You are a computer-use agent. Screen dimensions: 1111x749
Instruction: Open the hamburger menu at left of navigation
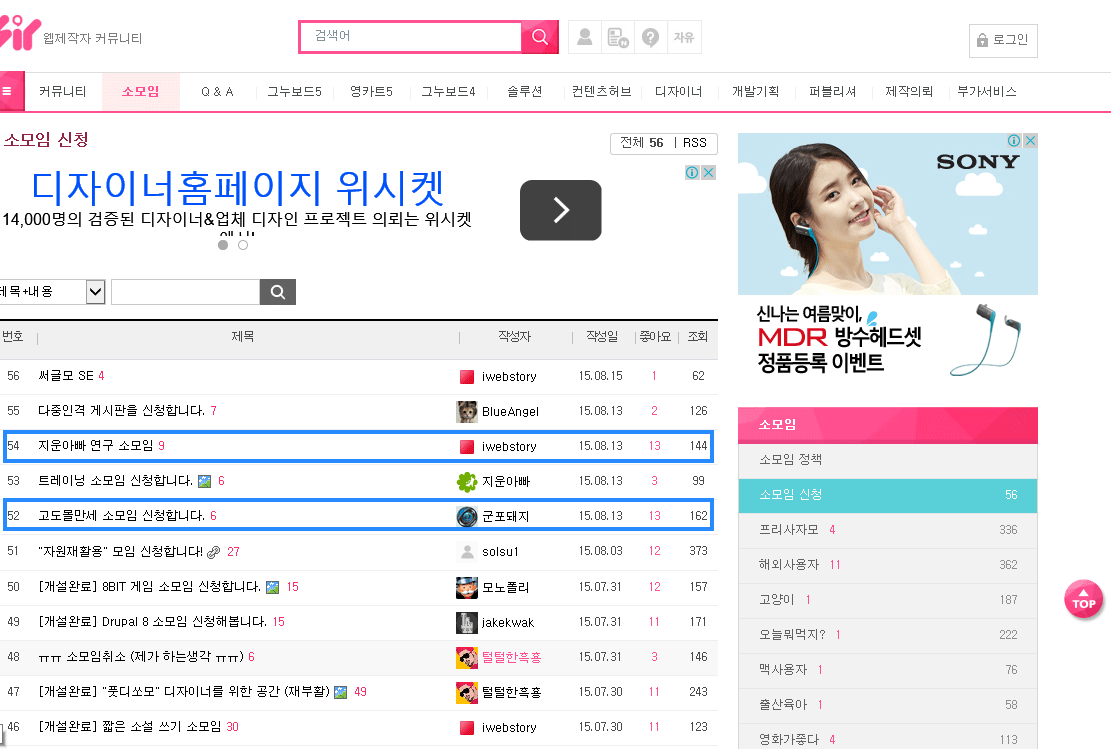[8, 91]
